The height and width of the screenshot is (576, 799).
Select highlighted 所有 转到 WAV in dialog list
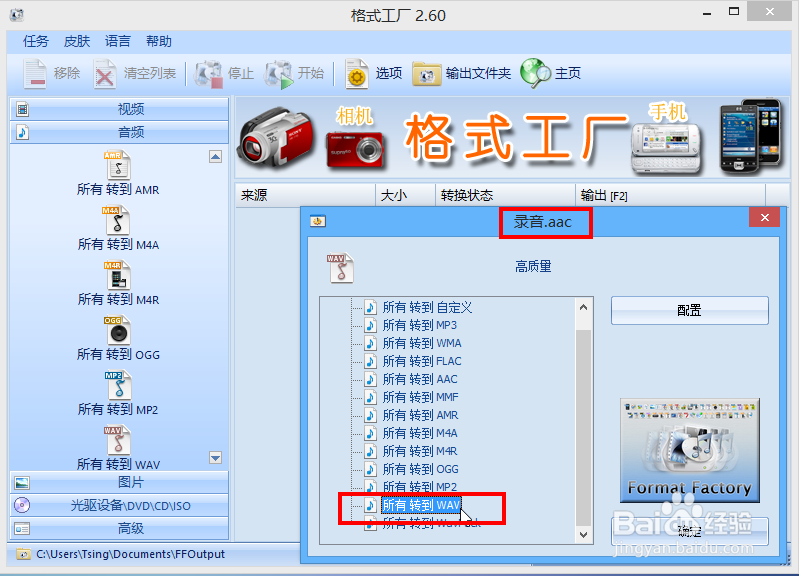pos(421,505)
